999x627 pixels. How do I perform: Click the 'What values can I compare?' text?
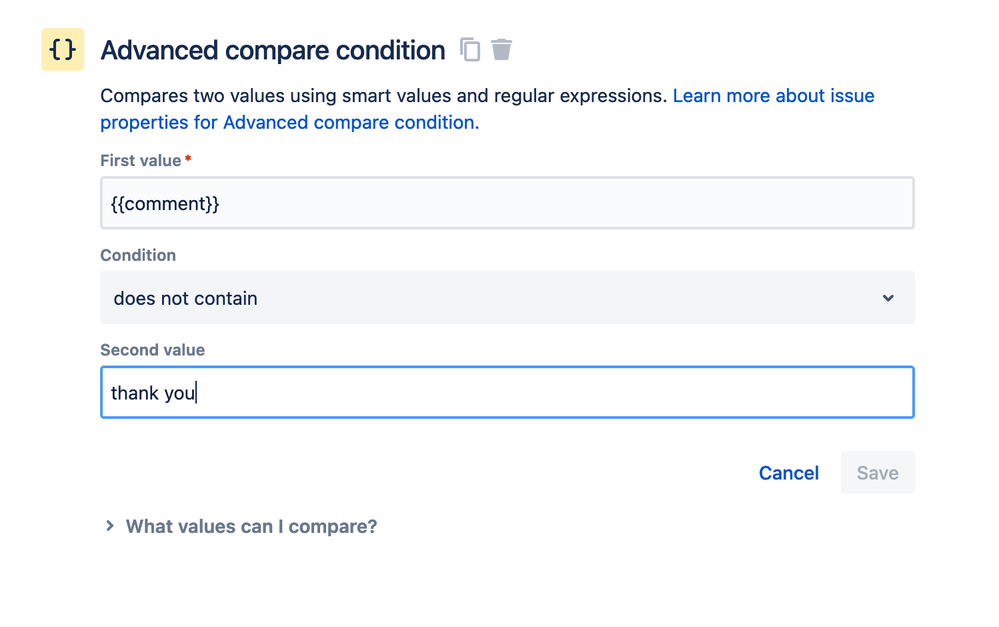[x=251, y=526]
